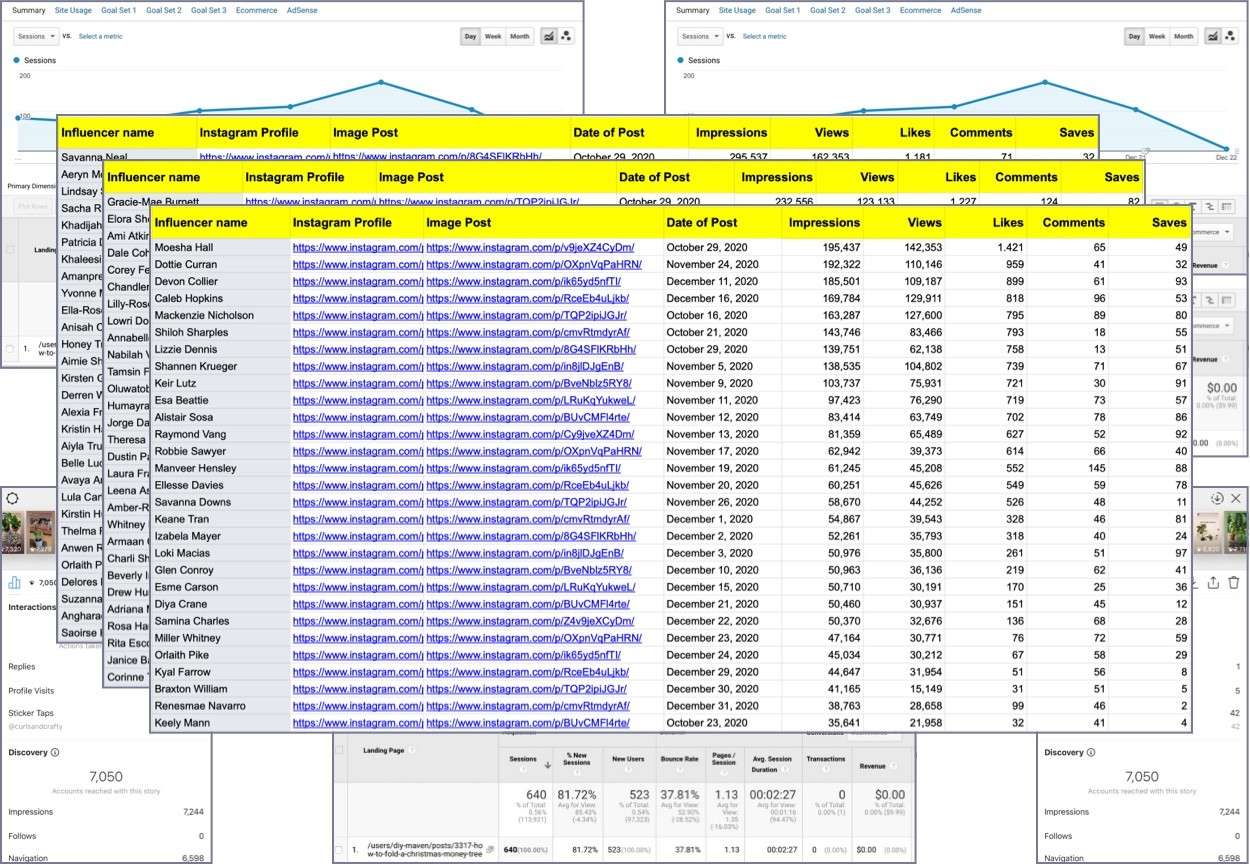1250x864 pixels.
Task: Select Month view in left Analytics panel
Action: (x=520, y=36)
